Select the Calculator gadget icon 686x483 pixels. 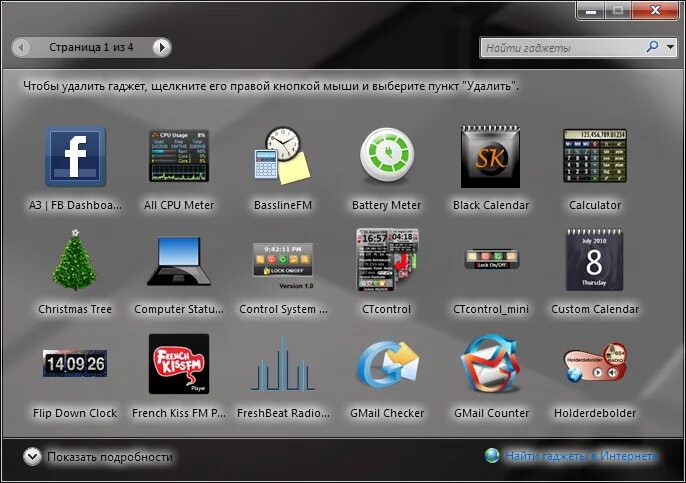tap(595, 156)
